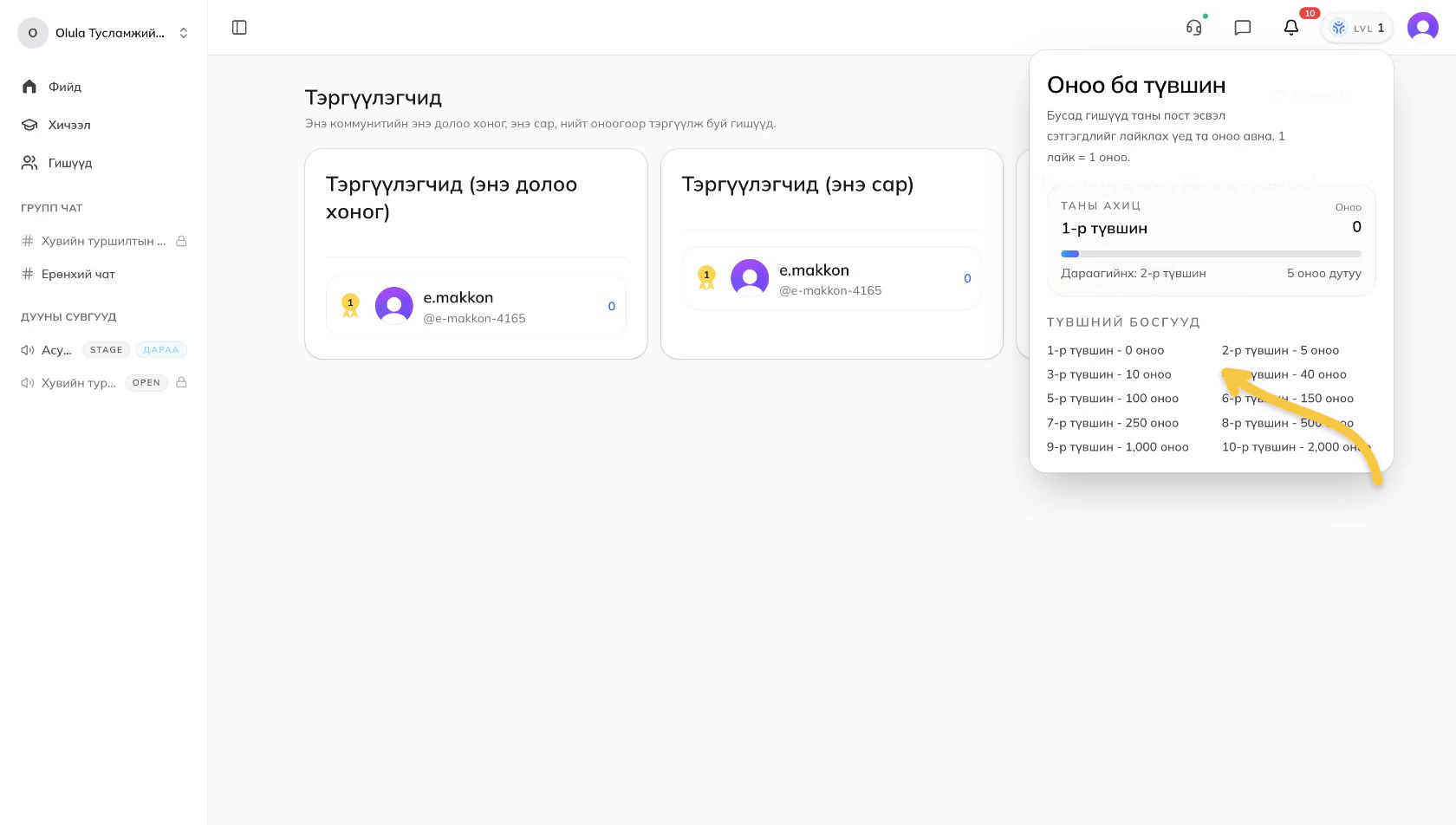Expand the Olula community switcher
The image size is (1456, 825).
(104, 33)
